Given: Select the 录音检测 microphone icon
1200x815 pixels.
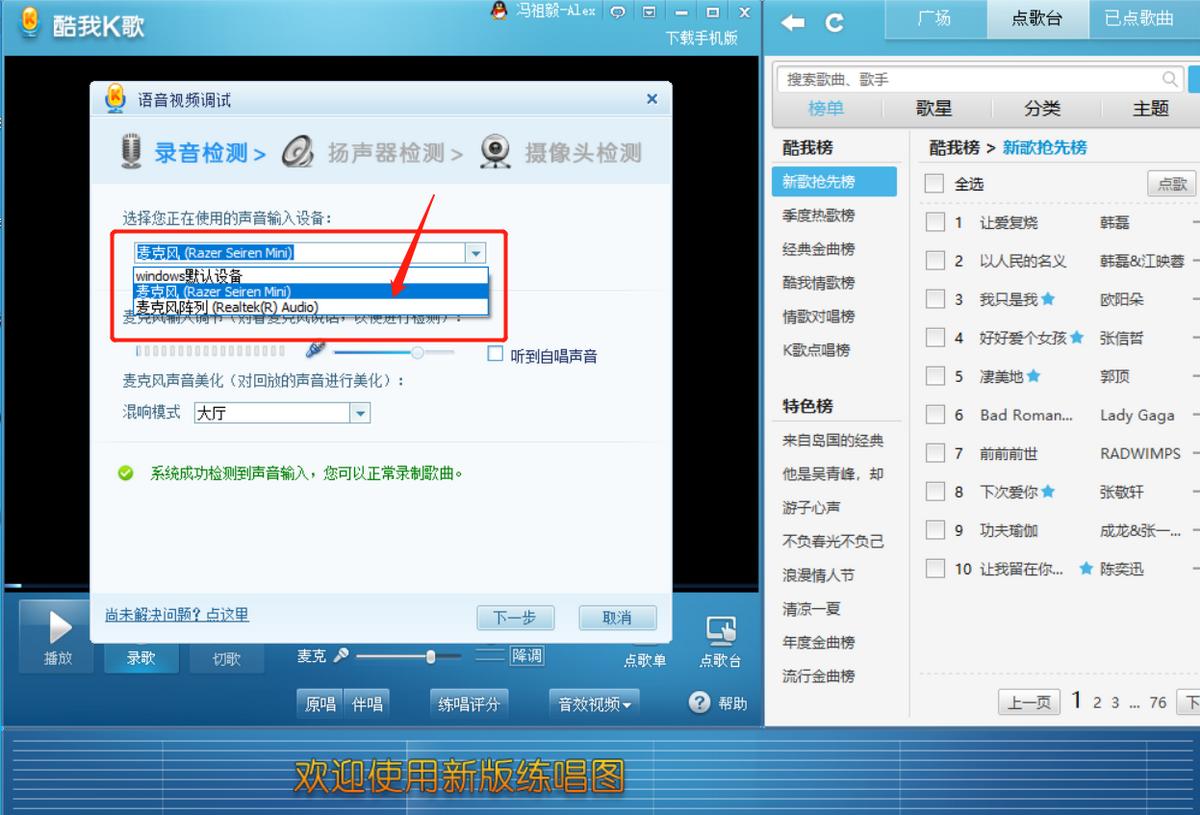Looking at the screenshot, I should click(x=130, y=153).
